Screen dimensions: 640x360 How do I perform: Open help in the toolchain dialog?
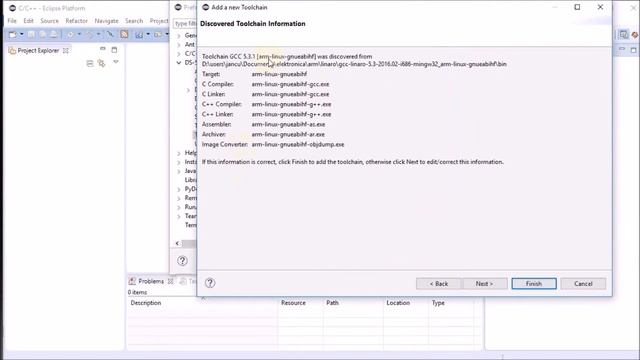click(x=210, y=283)
